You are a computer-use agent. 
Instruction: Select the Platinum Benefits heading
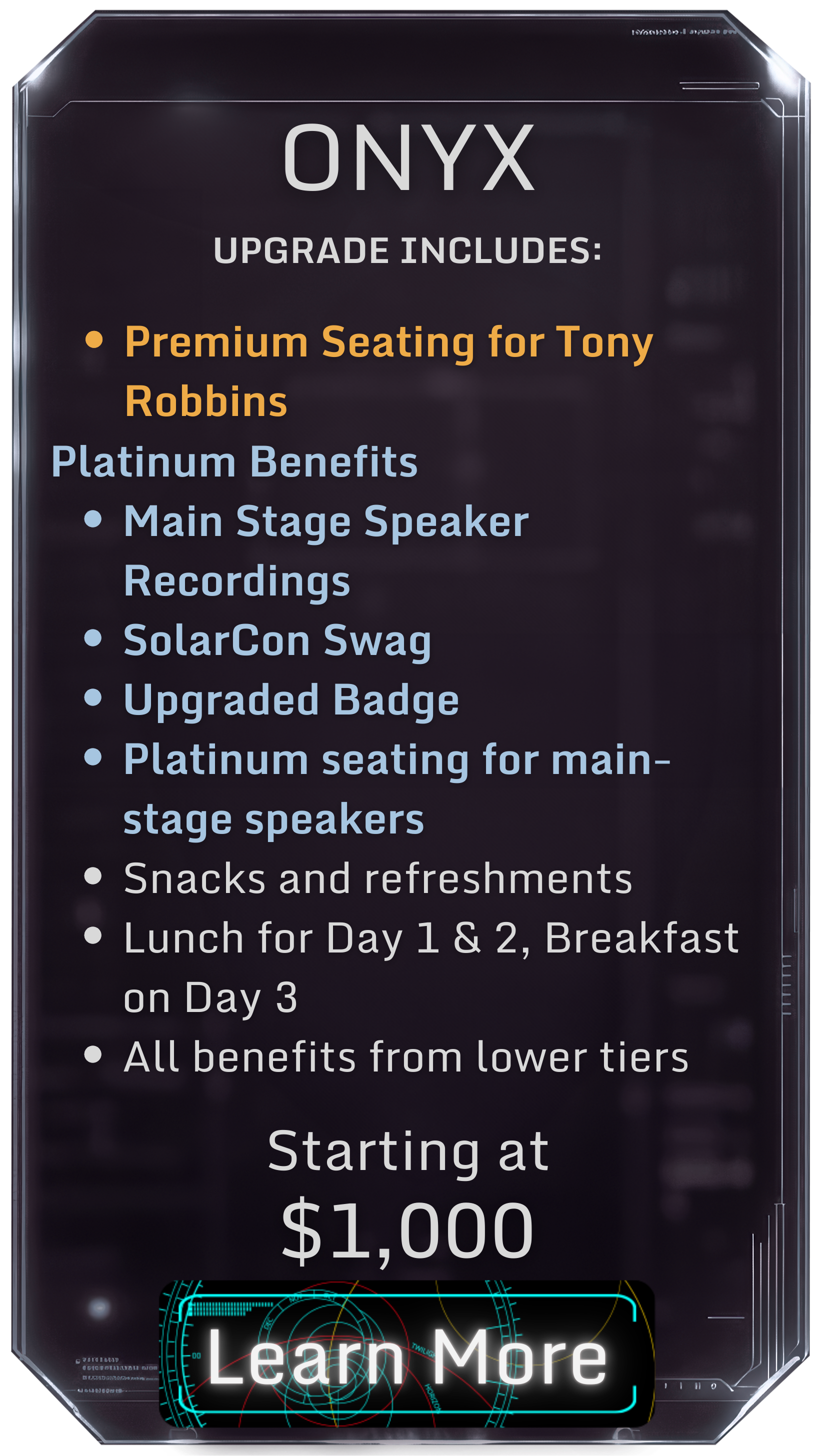point(234,462)
